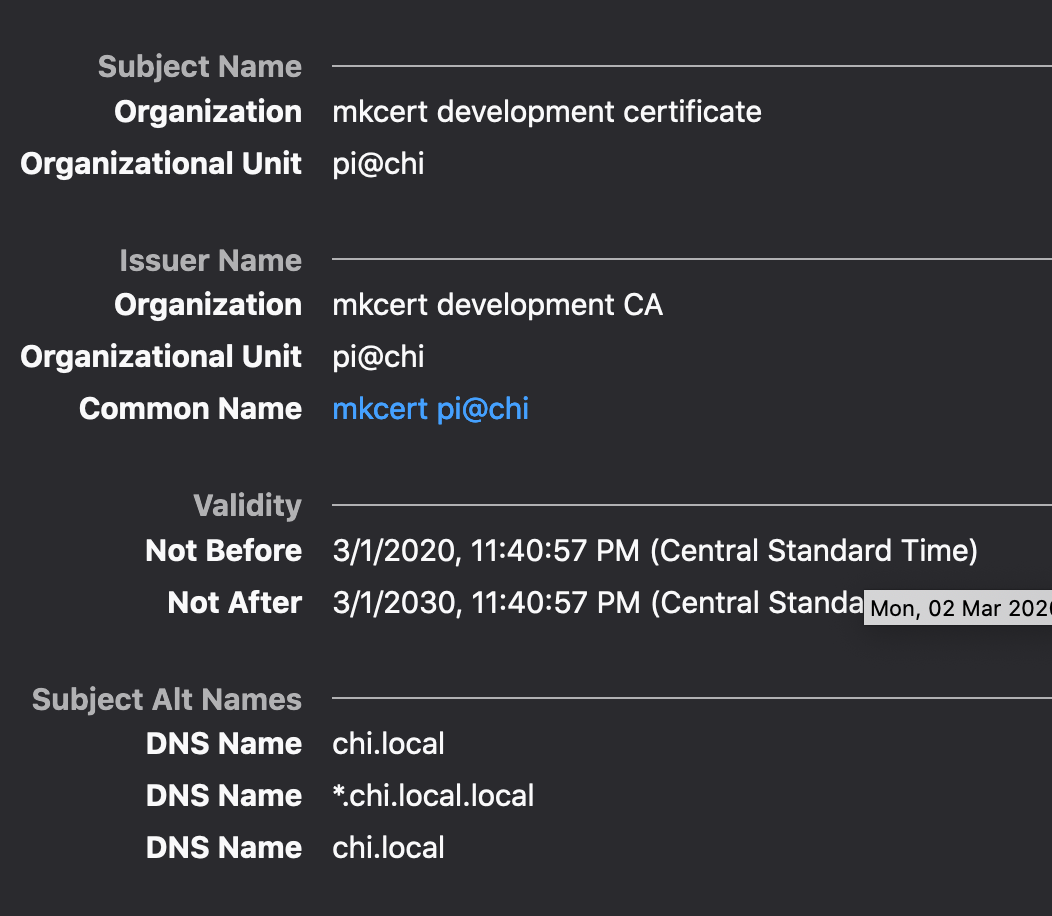Click the second "DNS Name" row label
1052x916 pixels.
[x=223, y=795]
